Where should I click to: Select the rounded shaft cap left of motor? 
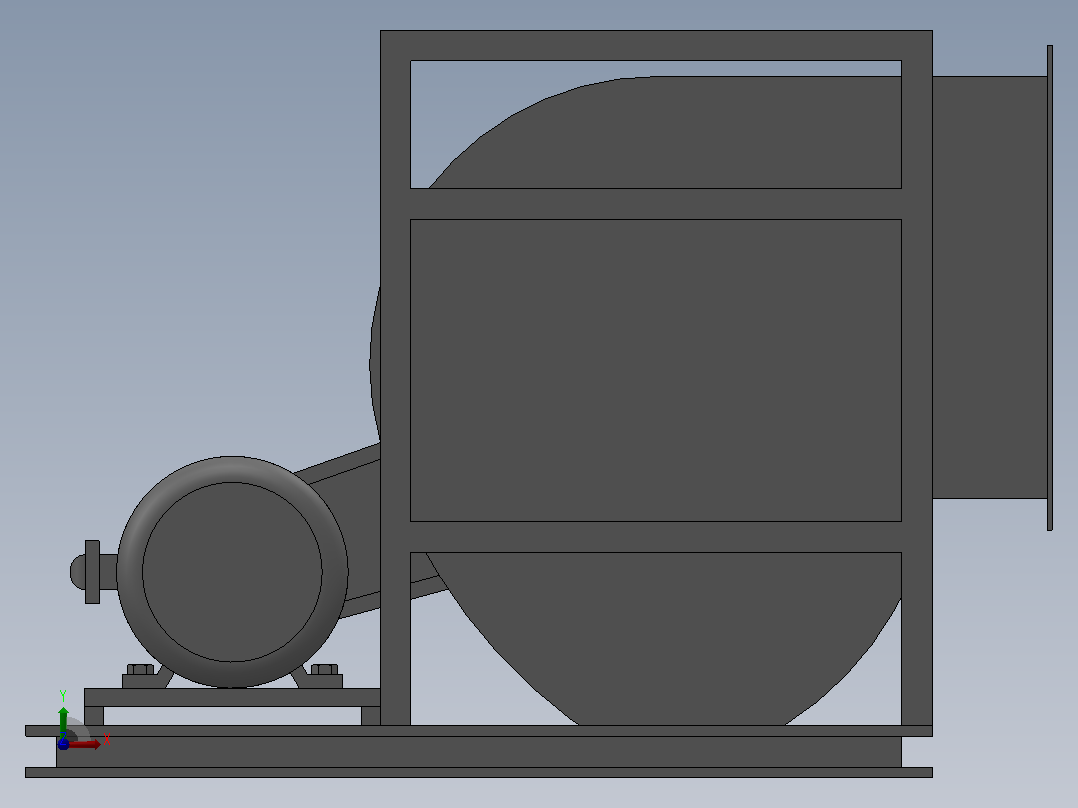click(x=78, y=571)
